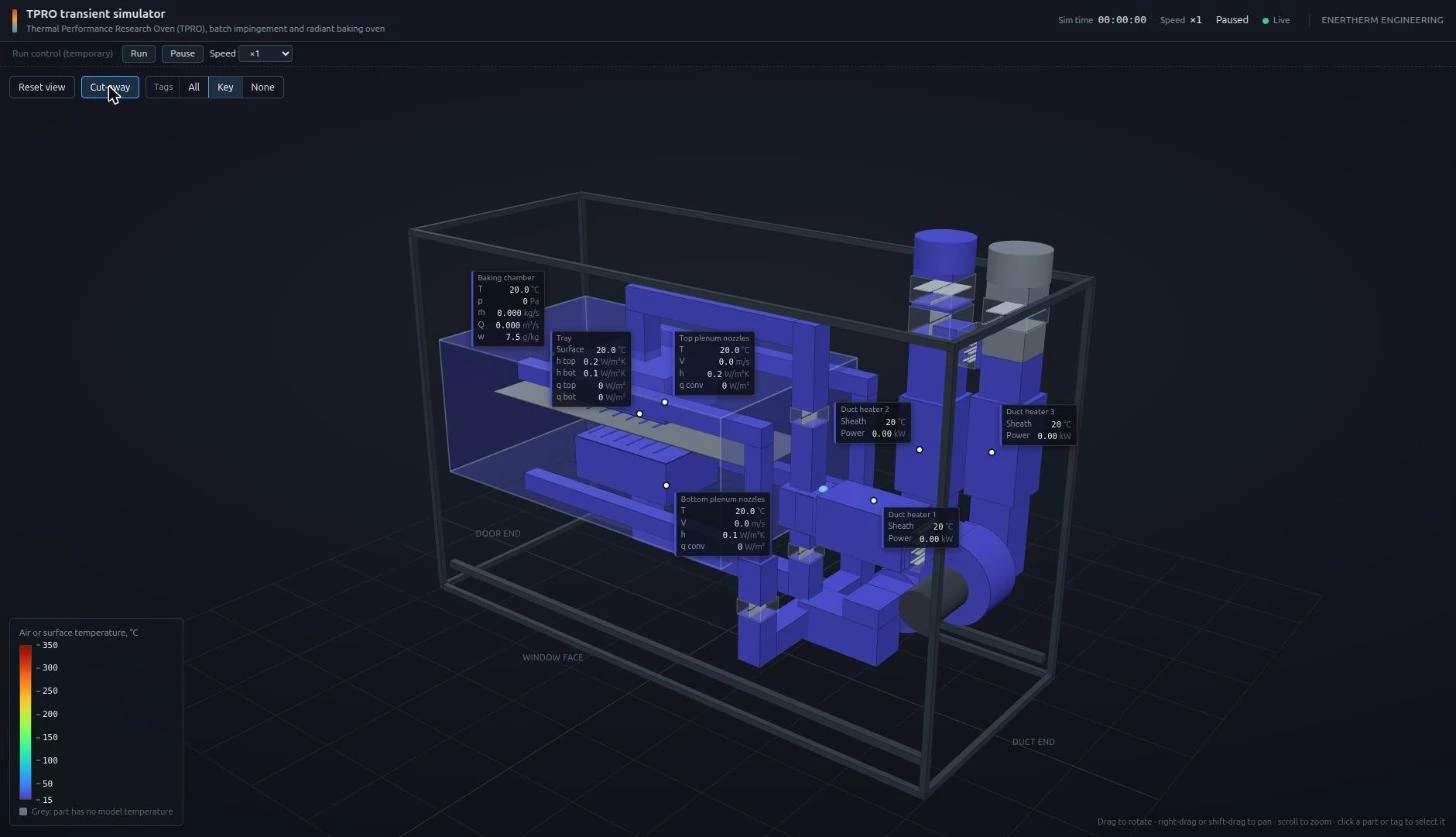Viewport: 1456px width, 837px height.
Task: Click the green Live status dot
Action: [1266, 20]
